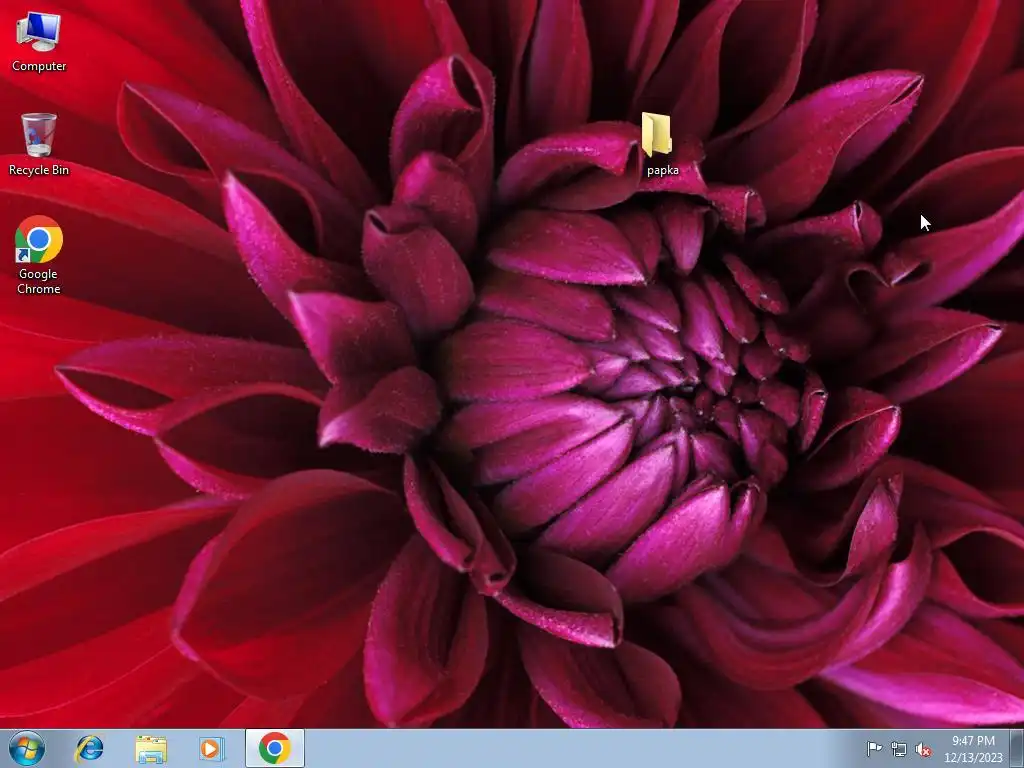Open the clock showing 9:47 PM
The width and height of the screenshot is (1024, 768).
(973, 748)
